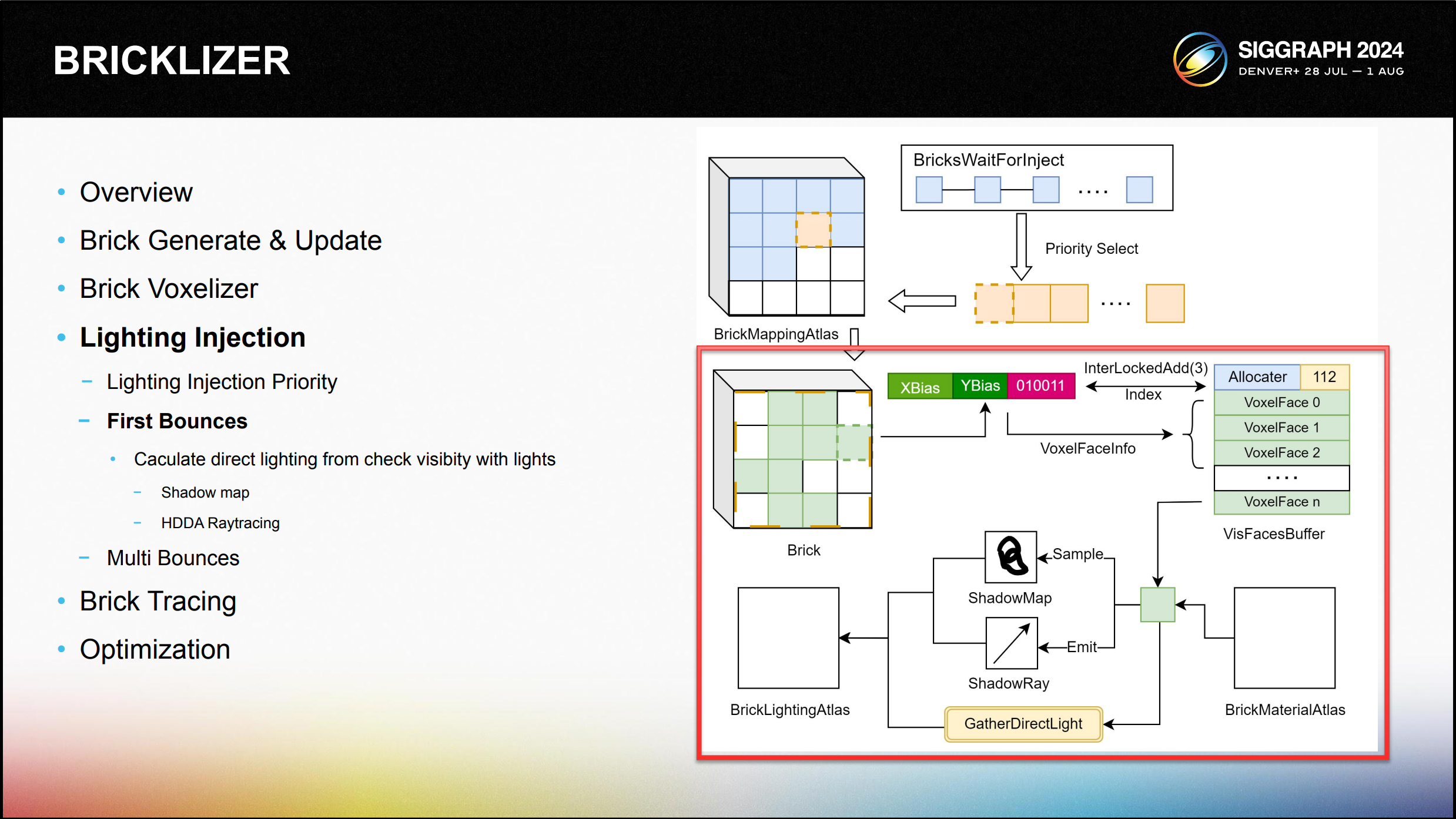The height and width of the screenshot is (819, 1456).
Task: Click the ShadowRay arrow icon
Action: [x=1011, y=643]
